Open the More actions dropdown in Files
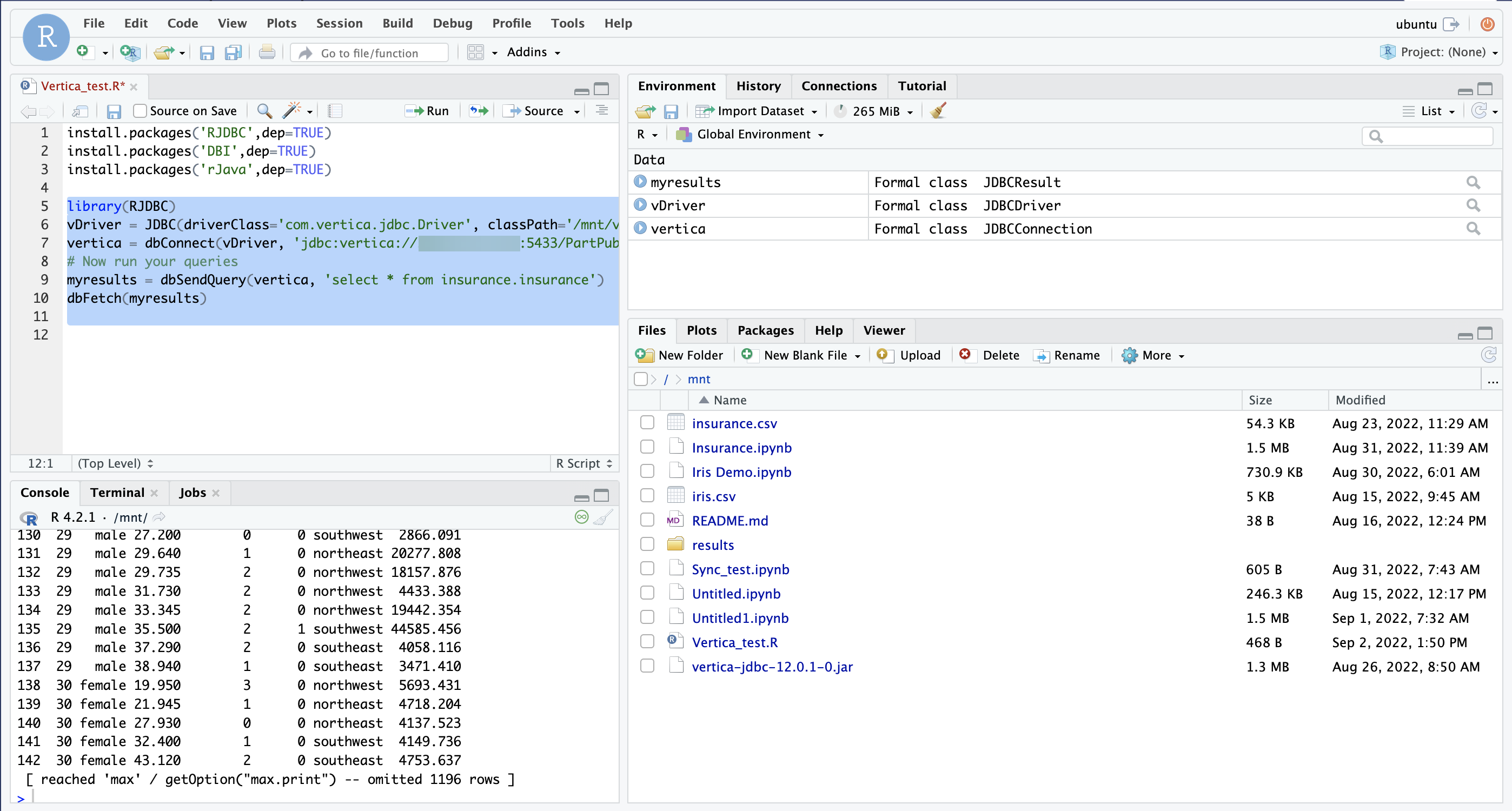Image resolution: width=1512 pixels, height=811 pixels. click(1153, 355)
